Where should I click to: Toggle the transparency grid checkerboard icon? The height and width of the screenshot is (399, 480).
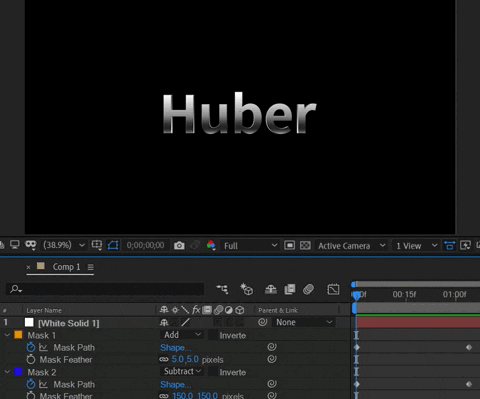point(305,246)
